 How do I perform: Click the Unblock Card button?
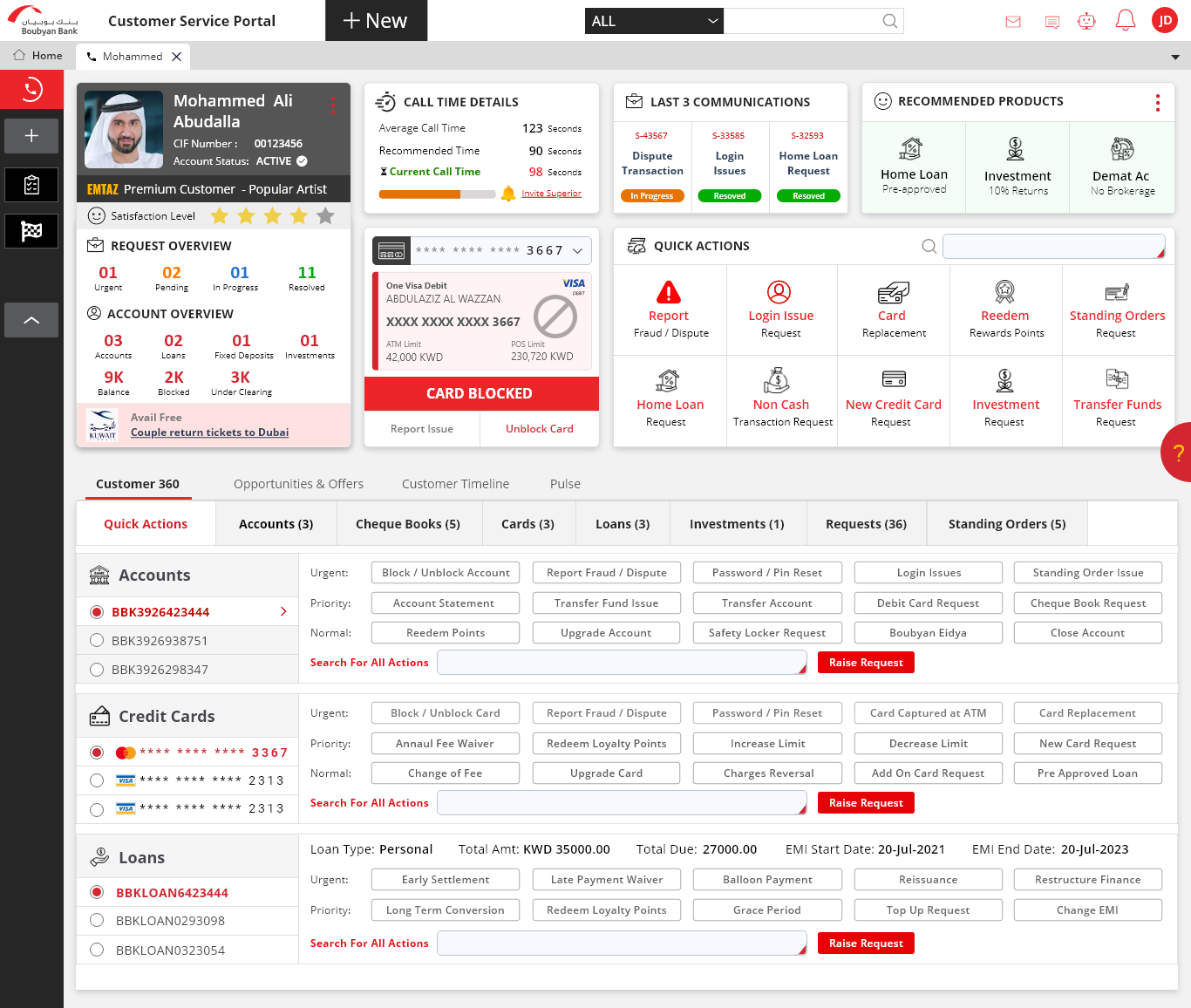(x=539, y=429)
